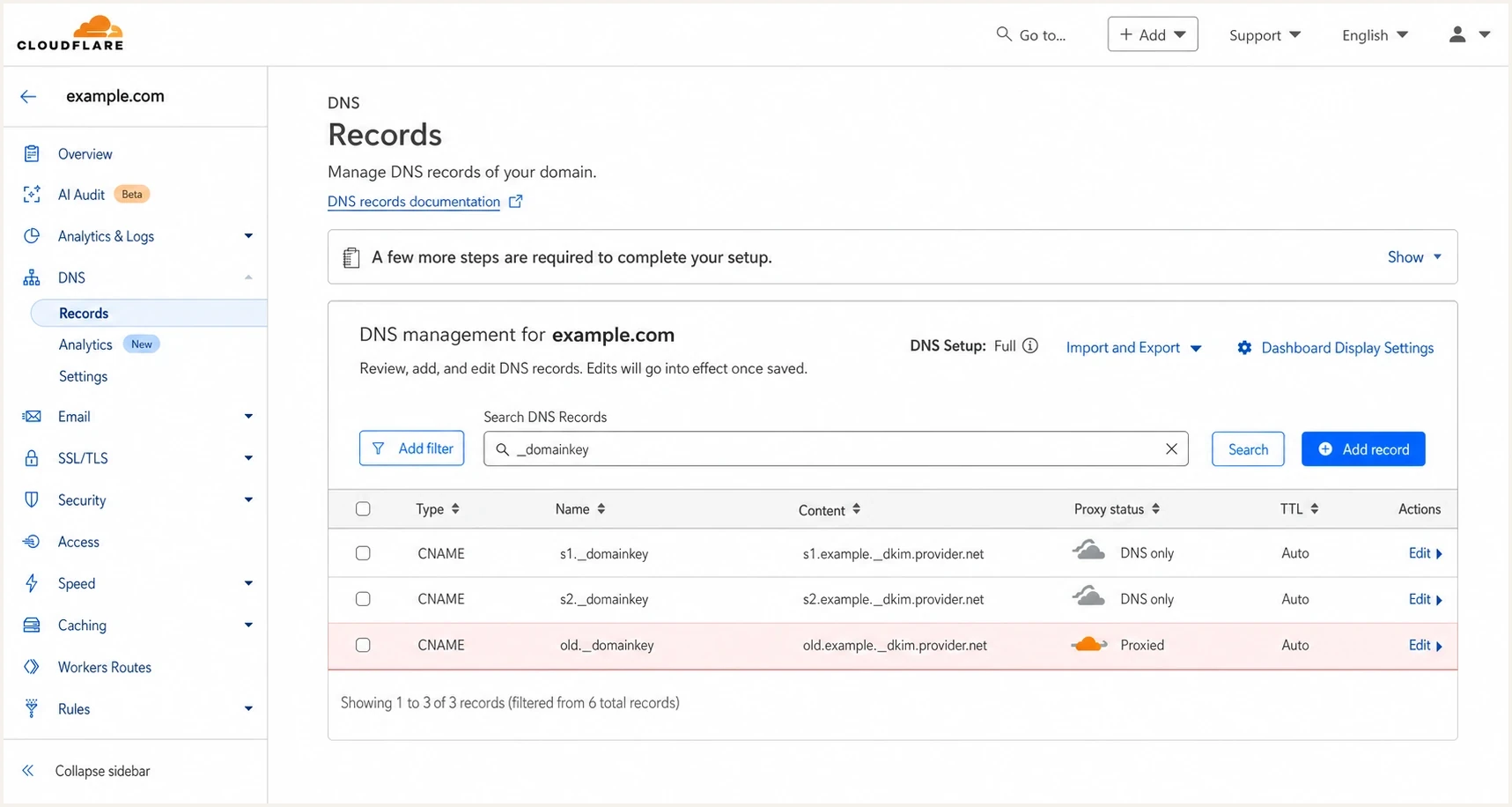Open the Import and Export dropdown
This screenshot has width=1512, height=807.
pos(1133,348)
